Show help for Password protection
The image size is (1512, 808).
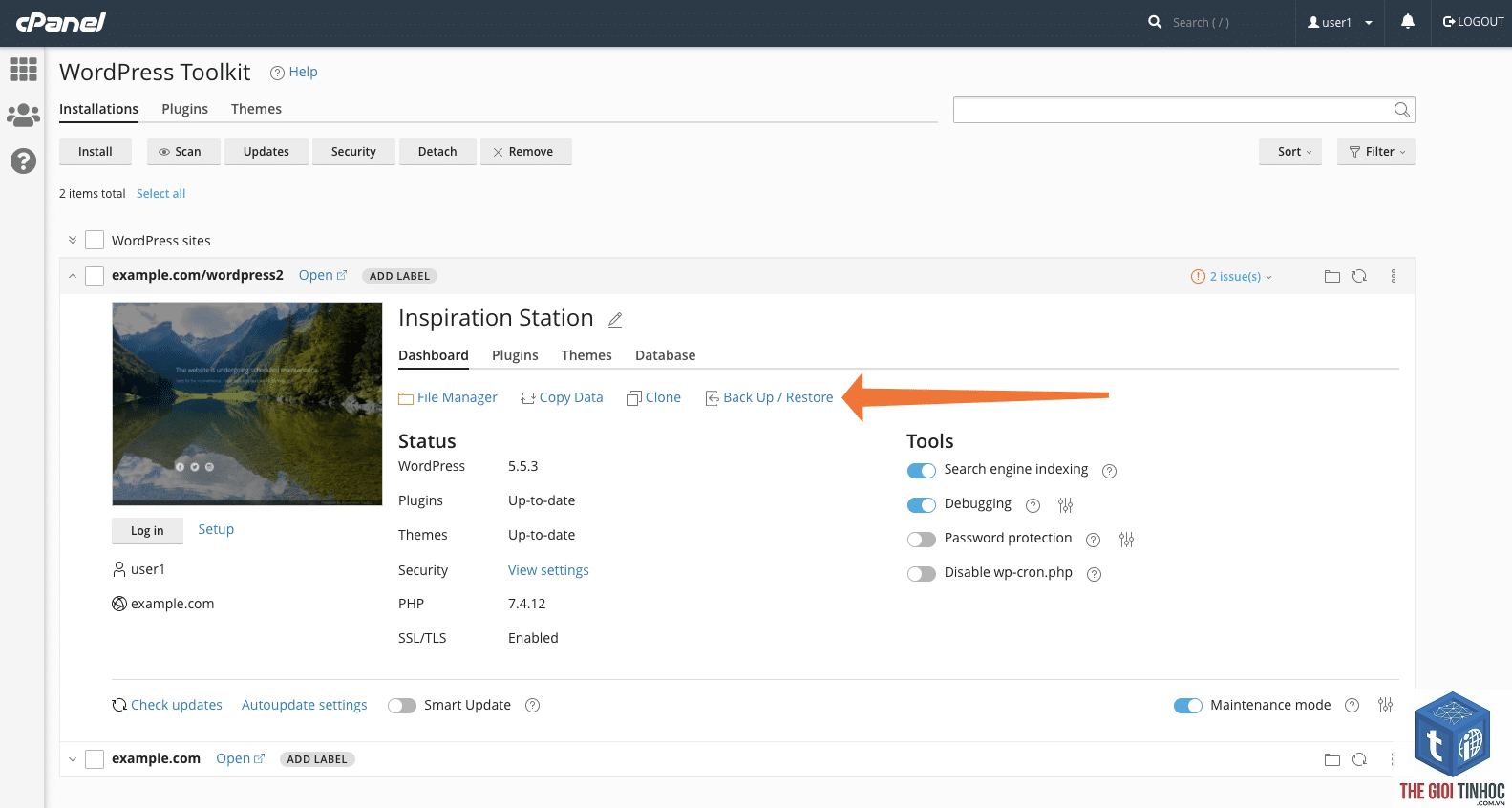pos(1094,540)
